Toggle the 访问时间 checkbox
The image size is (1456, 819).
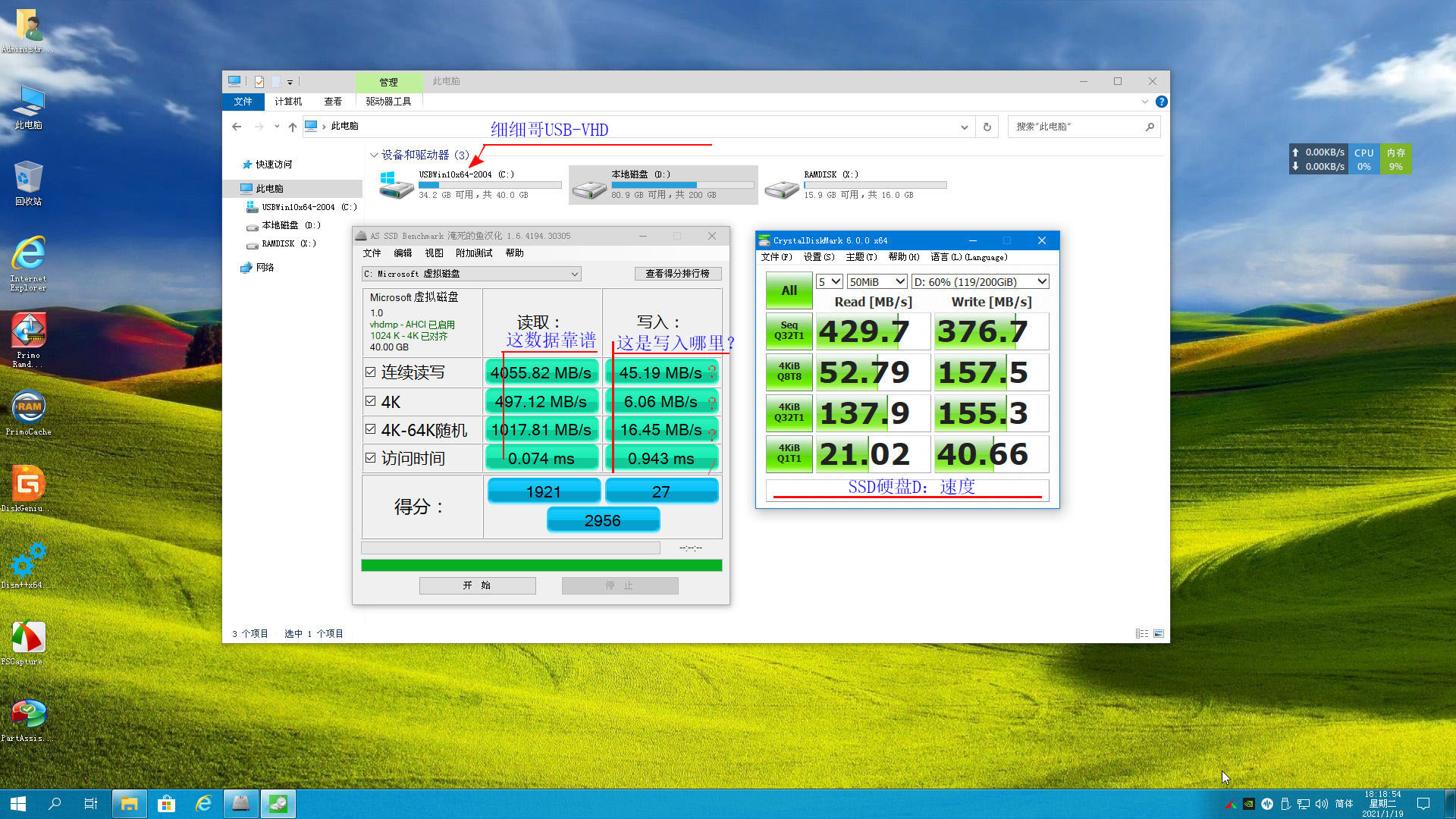(x=370, y=458)
